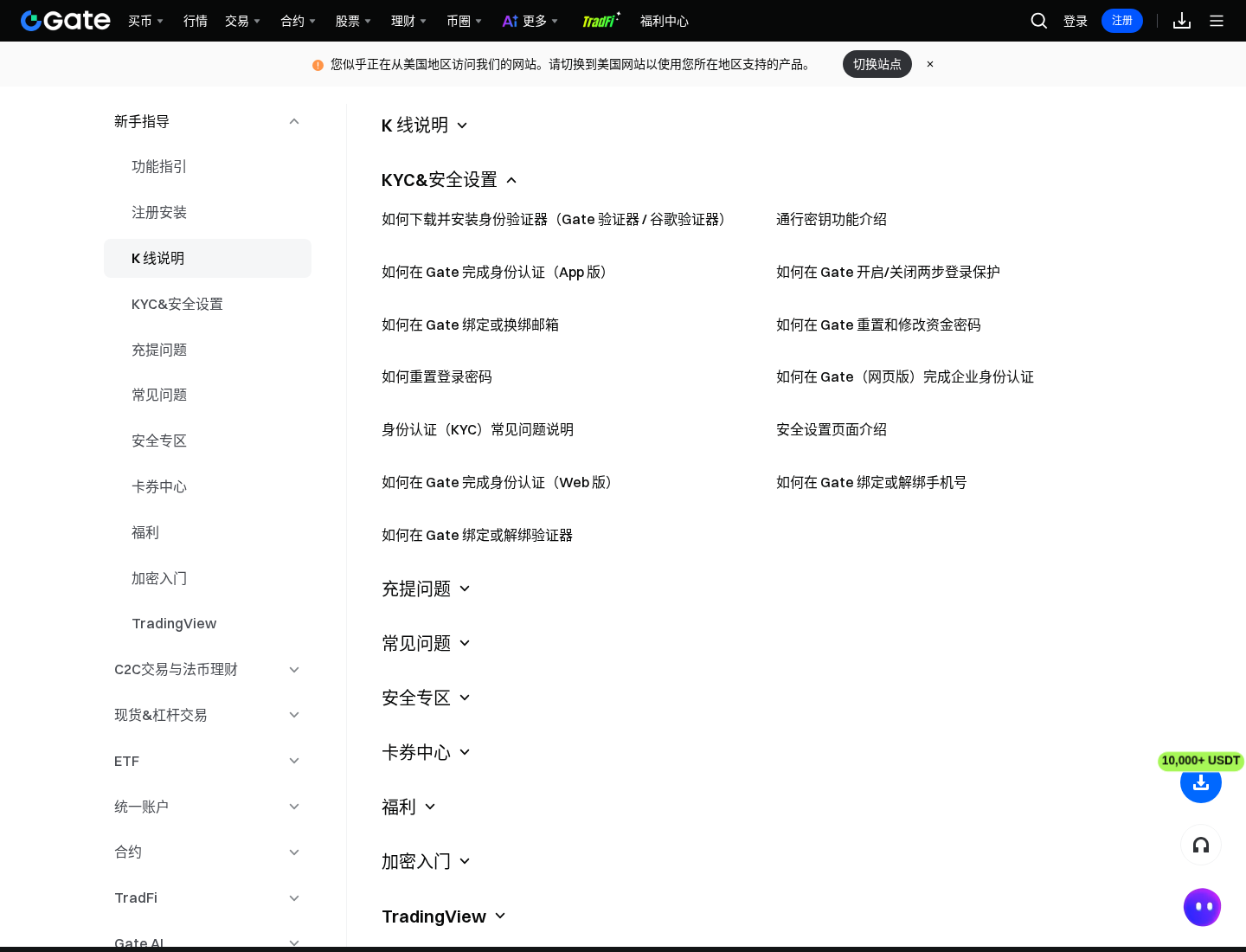This screenshot has height=952, width=1246.
Task: Dismiss the region notice with the X
Action: pyautogui.click(x=930, y=64)
